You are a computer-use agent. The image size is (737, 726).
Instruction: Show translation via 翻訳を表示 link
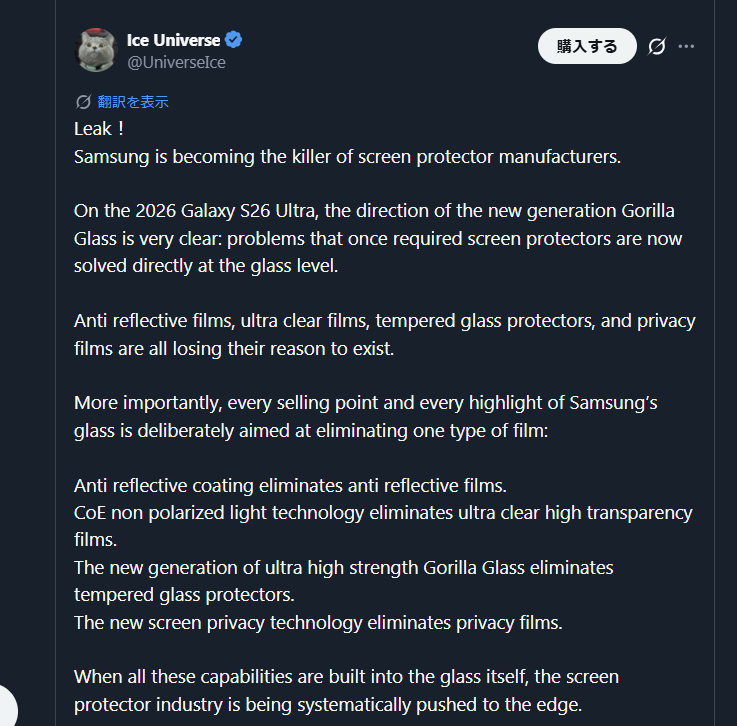[133, 102]
